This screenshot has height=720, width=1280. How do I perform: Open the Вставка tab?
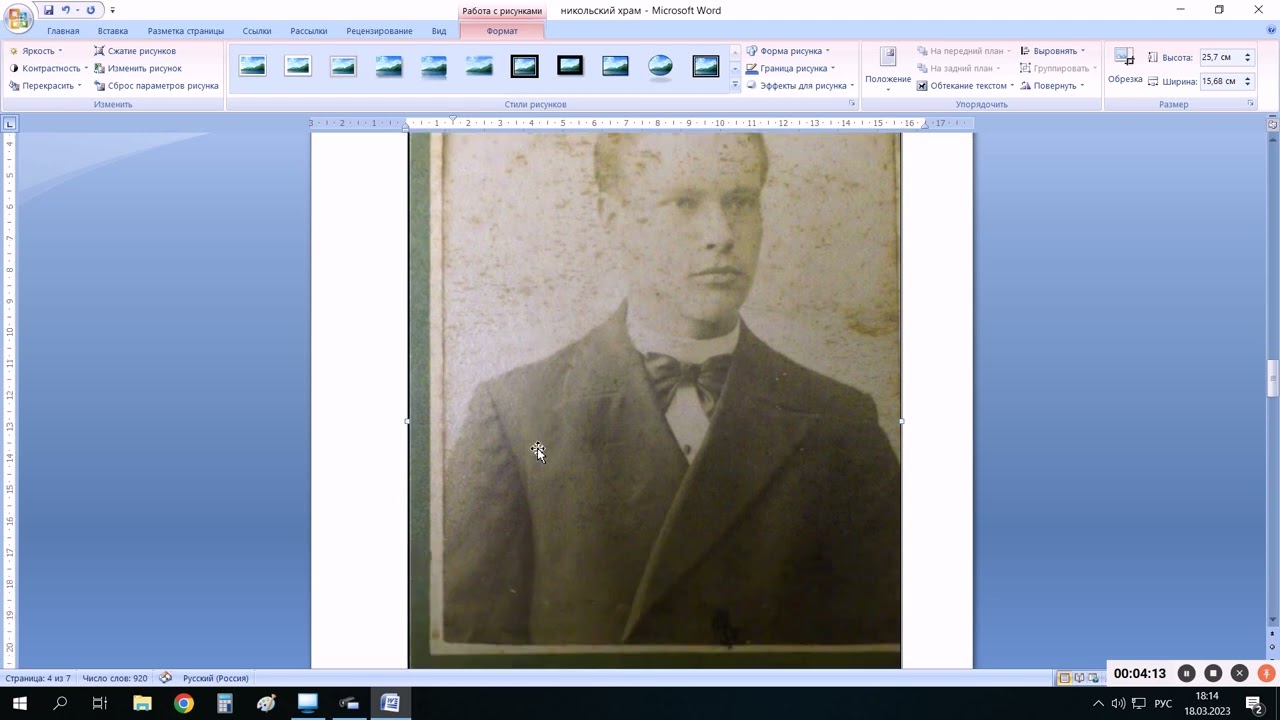(113, 31)
